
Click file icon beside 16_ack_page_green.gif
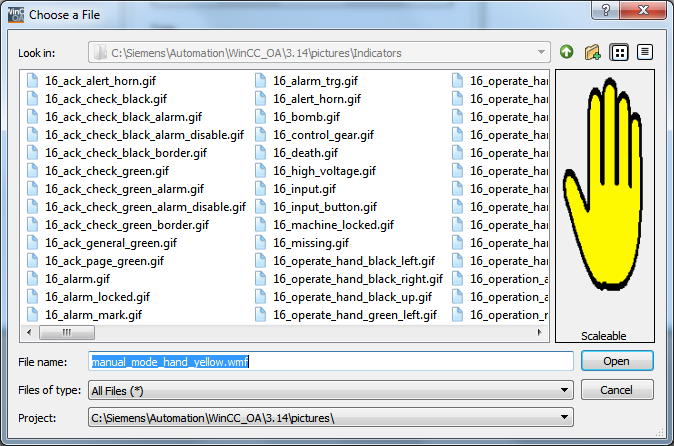coord(33,261)
